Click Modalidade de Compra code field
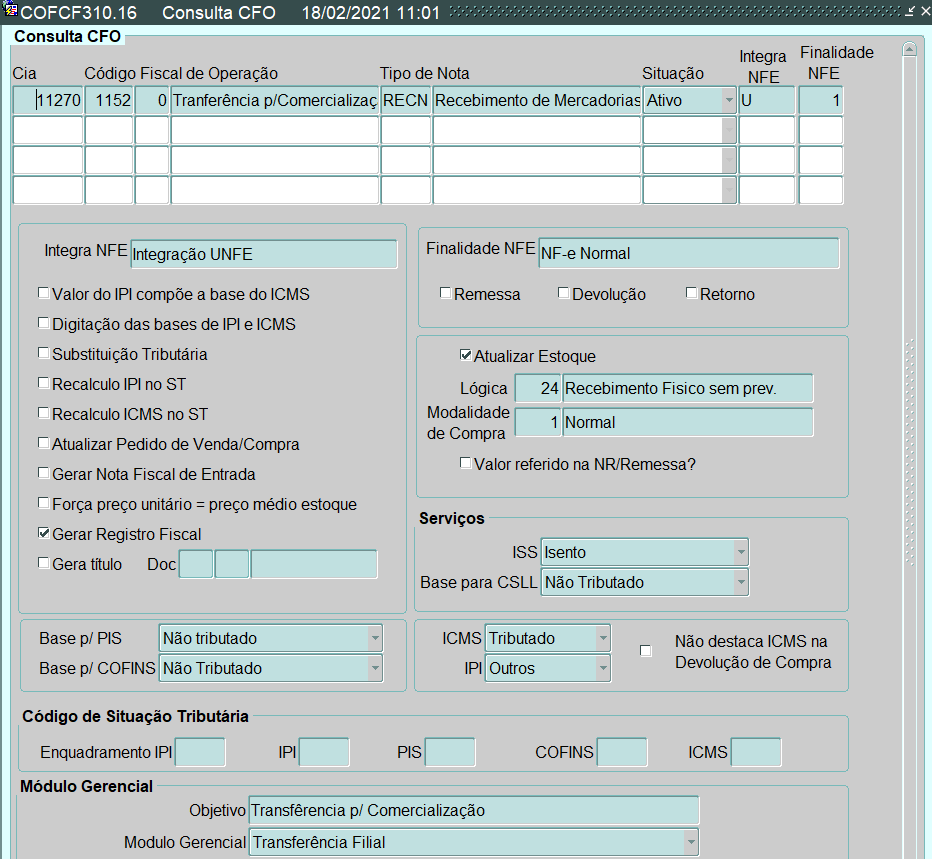932x859 pixels. [x=537, y=422]
